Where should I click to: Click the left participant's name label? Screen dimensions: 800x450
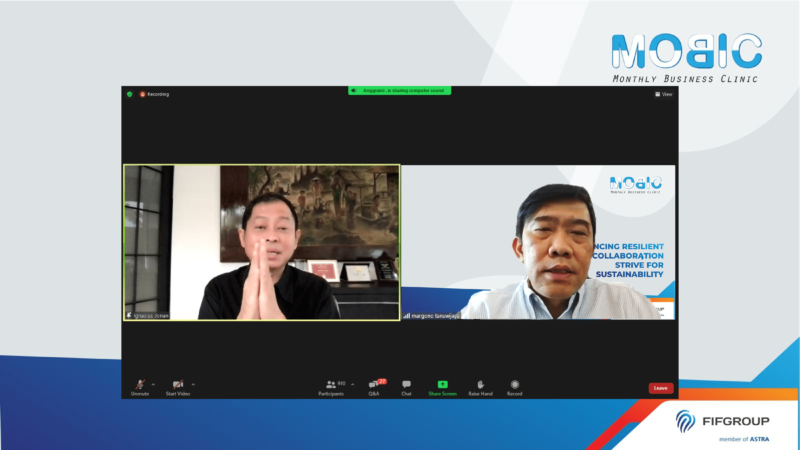pos(148,315)
